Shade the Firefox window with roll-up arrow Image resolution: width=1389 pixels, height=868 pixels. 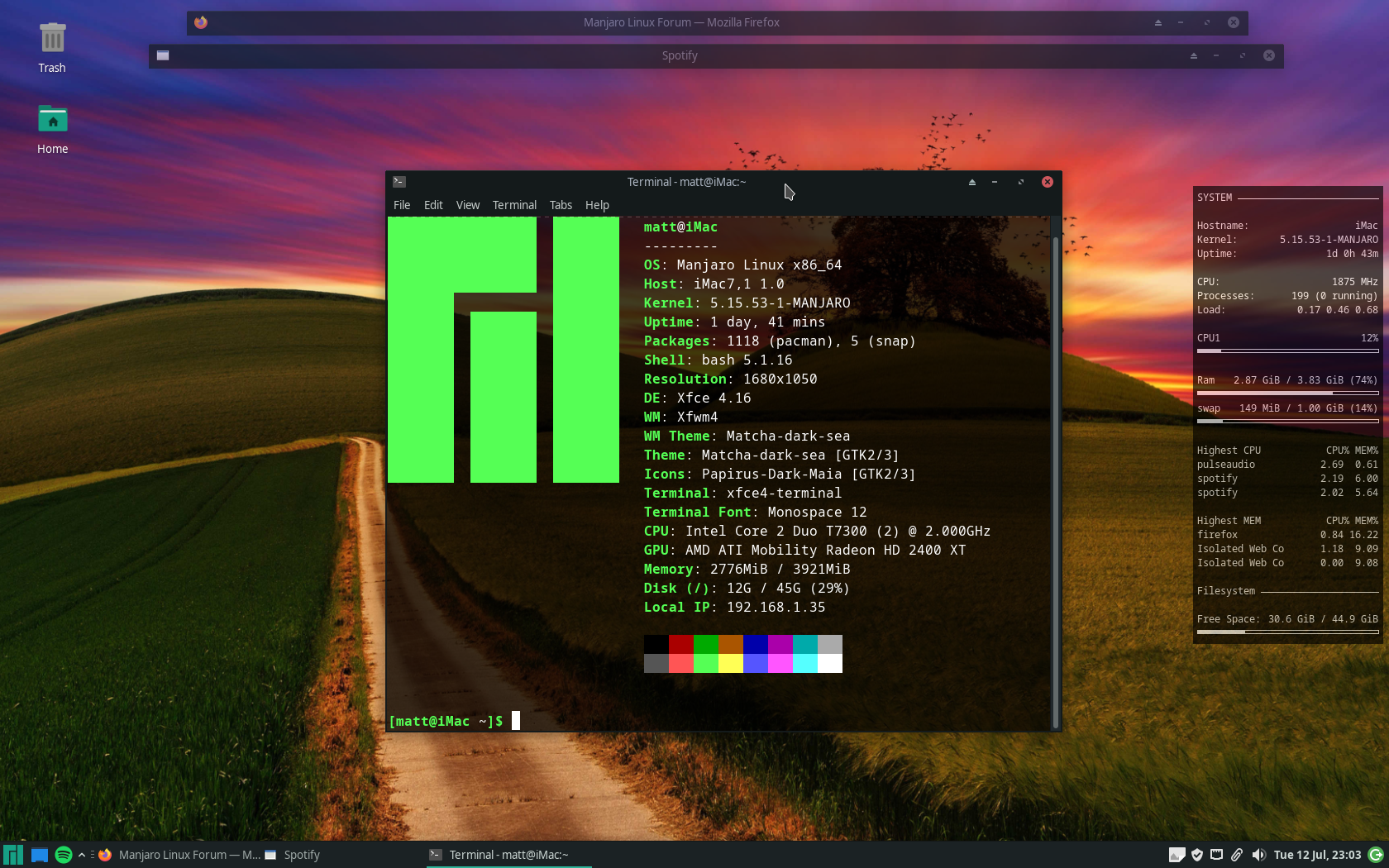tap(1158, 22)
